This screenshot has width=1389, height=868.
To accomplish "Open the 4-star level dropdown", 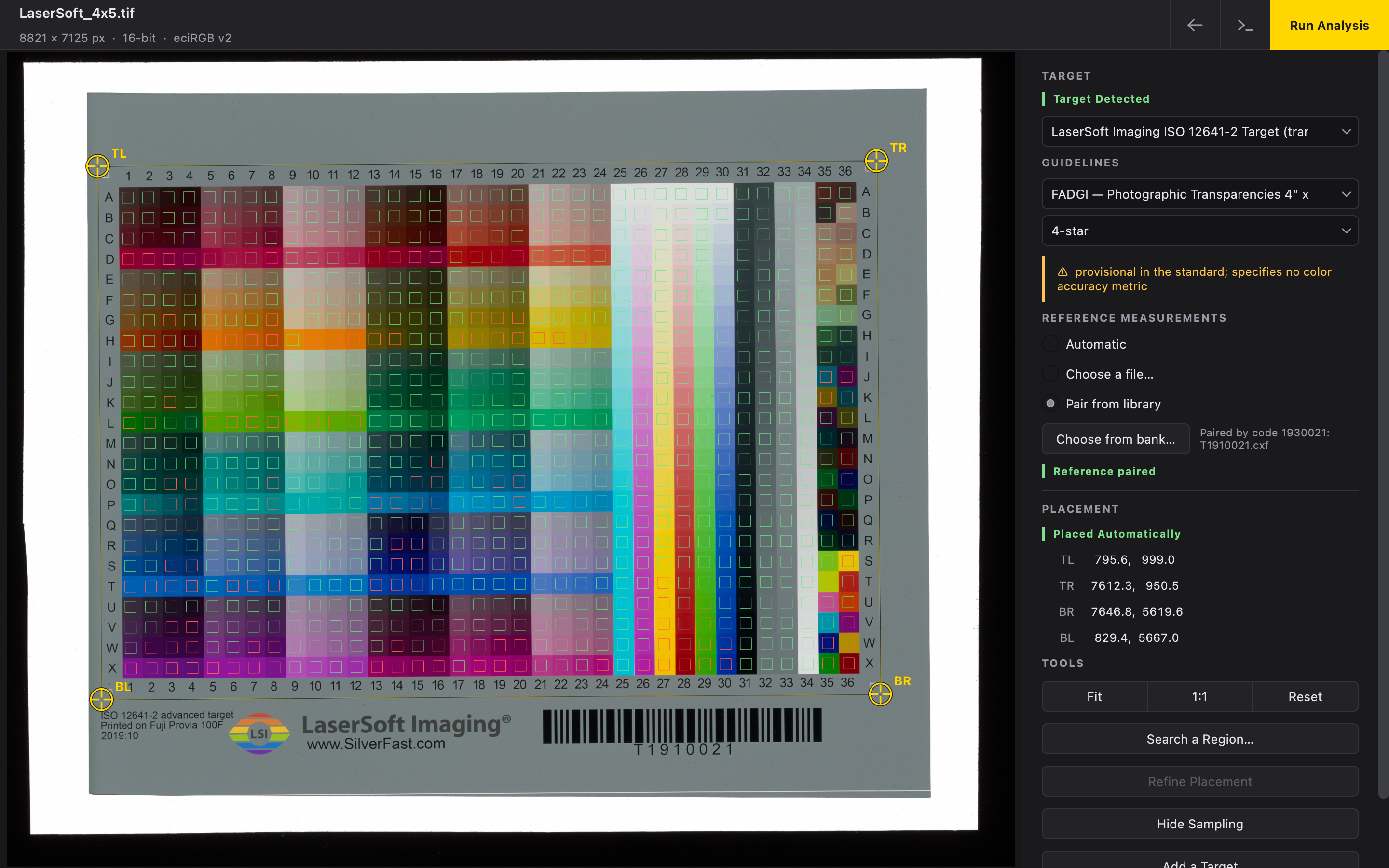I will [1199, 231].
